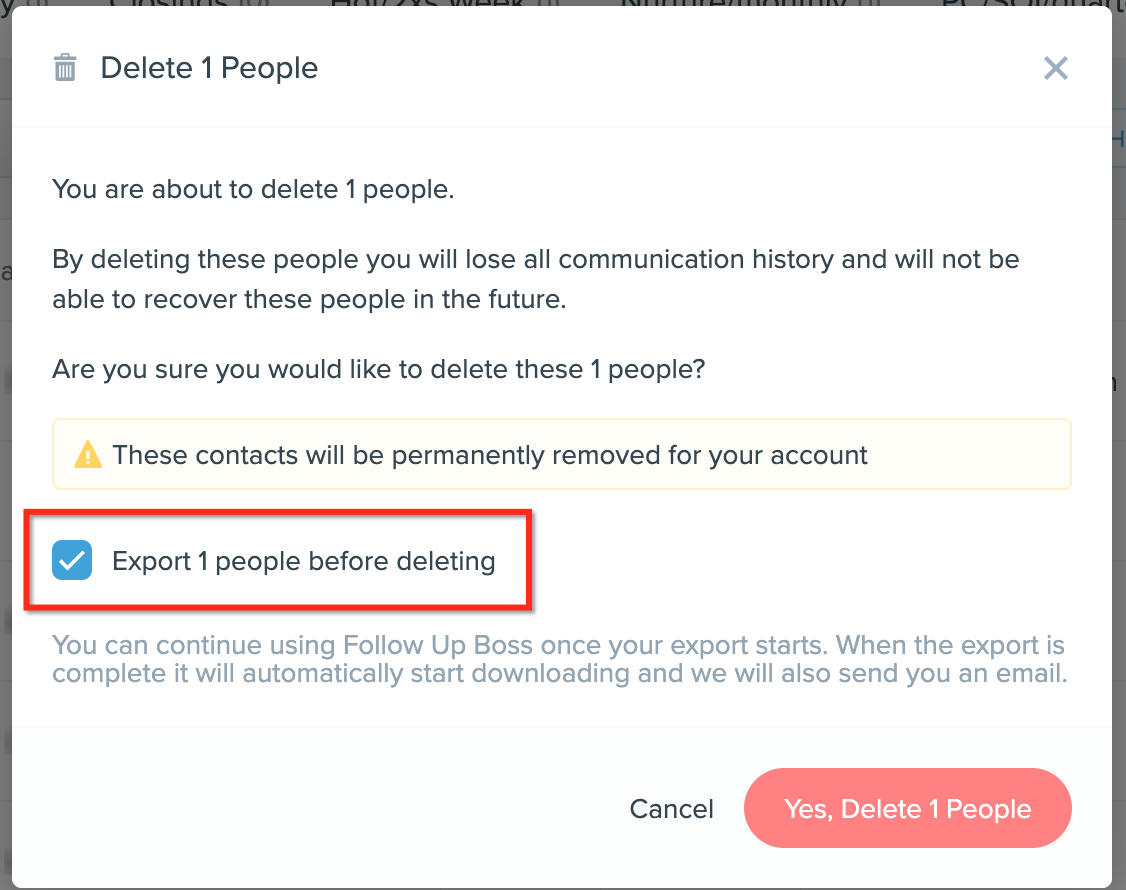Select the Hot/2xs week tab behind dialog
This screenshot has width=1126, height=890.
427,4
